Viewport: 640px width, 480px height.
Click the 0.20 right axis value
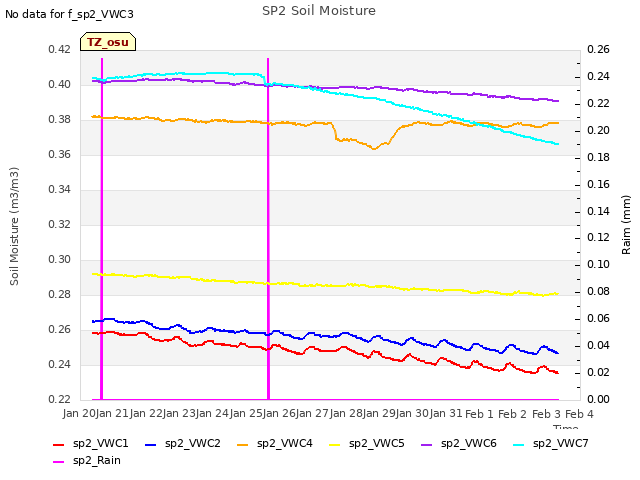pyautogui.click(x=598, y=130)
